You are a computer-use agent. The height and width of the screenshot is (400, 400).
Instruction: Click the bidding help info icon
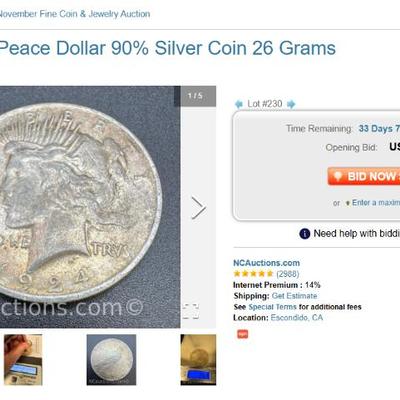coord(305,234)
